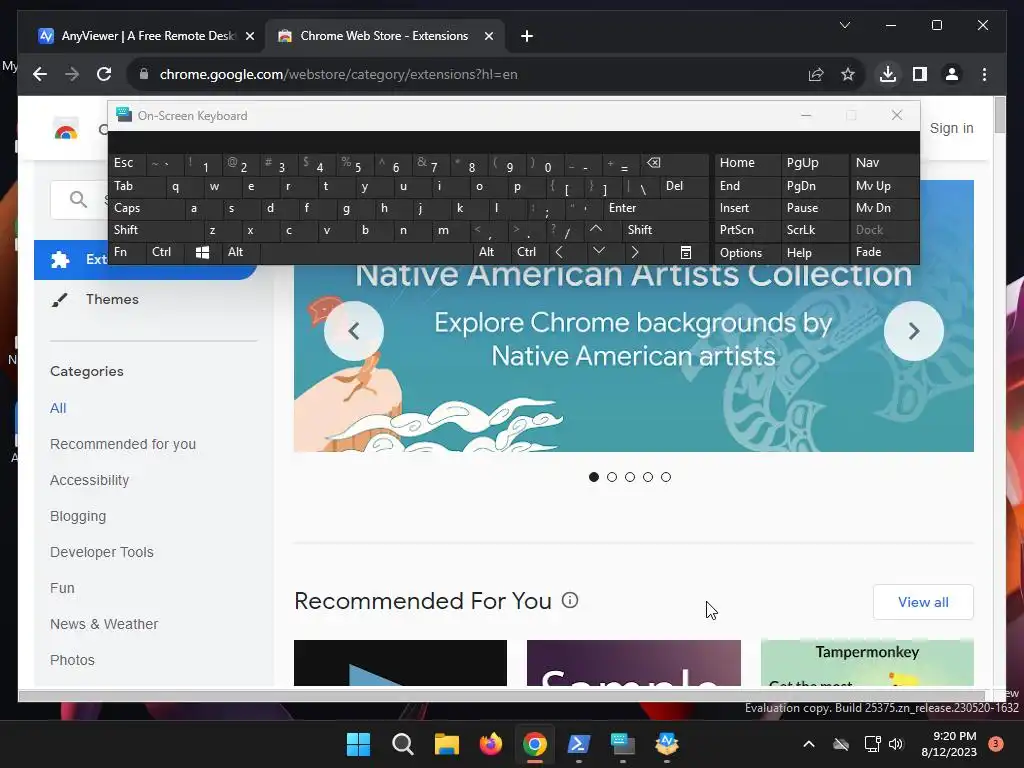The height and width of the screenshot is (768, 1024).
Task: Click Sign in on the Web Store
Action: pyautogui.click(x=952, y=128)
